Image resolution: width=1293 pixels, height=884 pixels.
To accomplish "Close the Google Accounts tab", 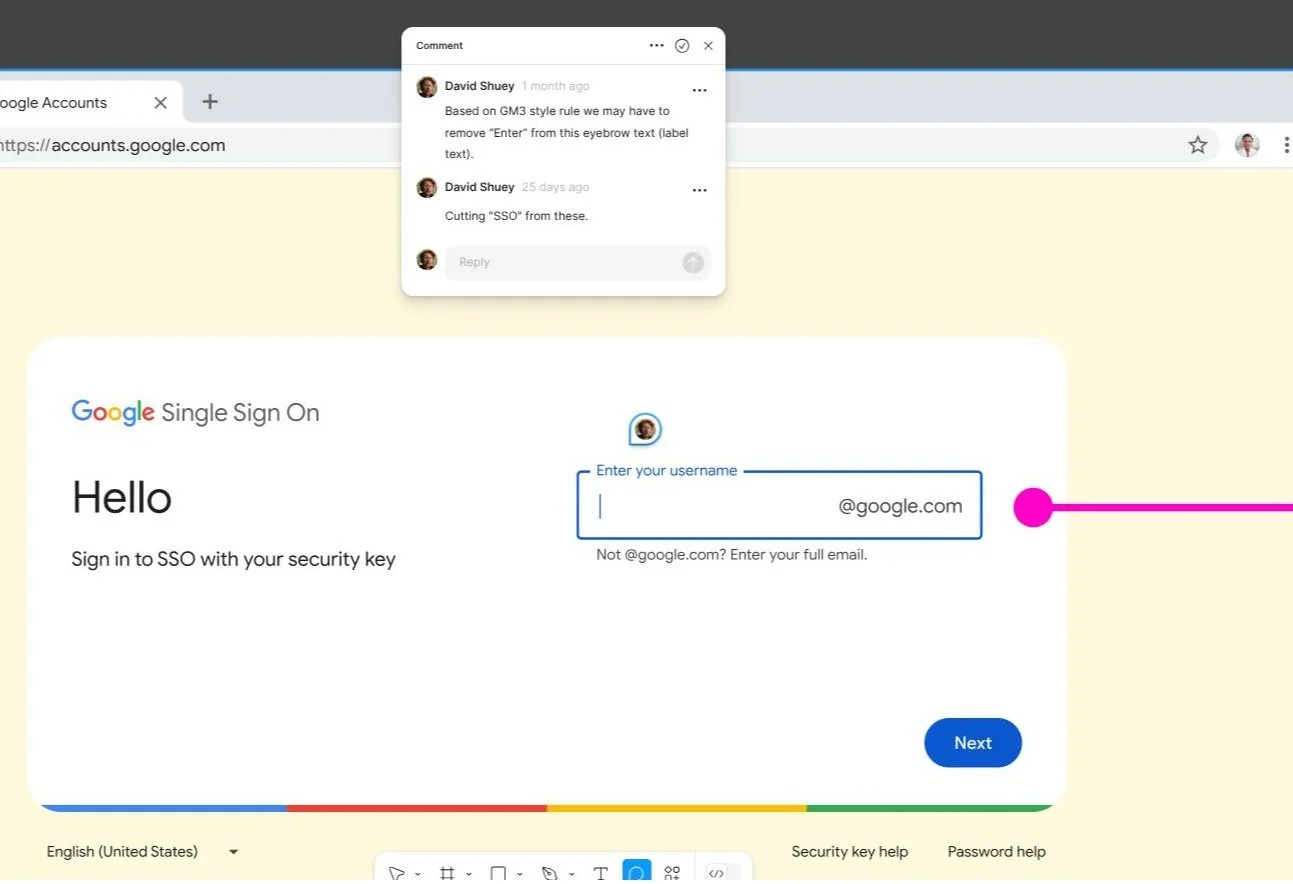I will click(160, 102).
